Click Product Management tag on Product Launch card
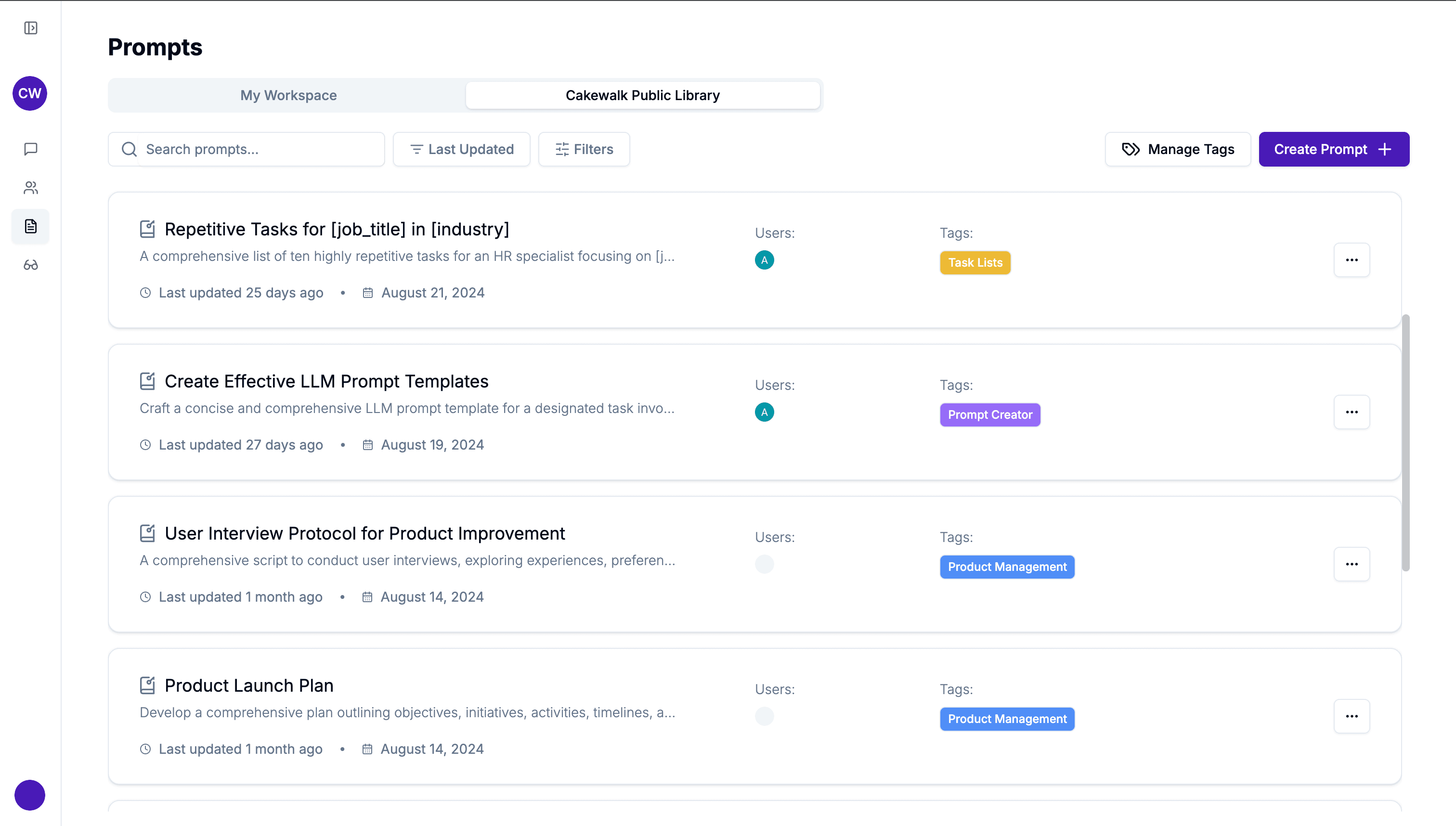Screen dimensions: 1456x826 [1007, 719]
